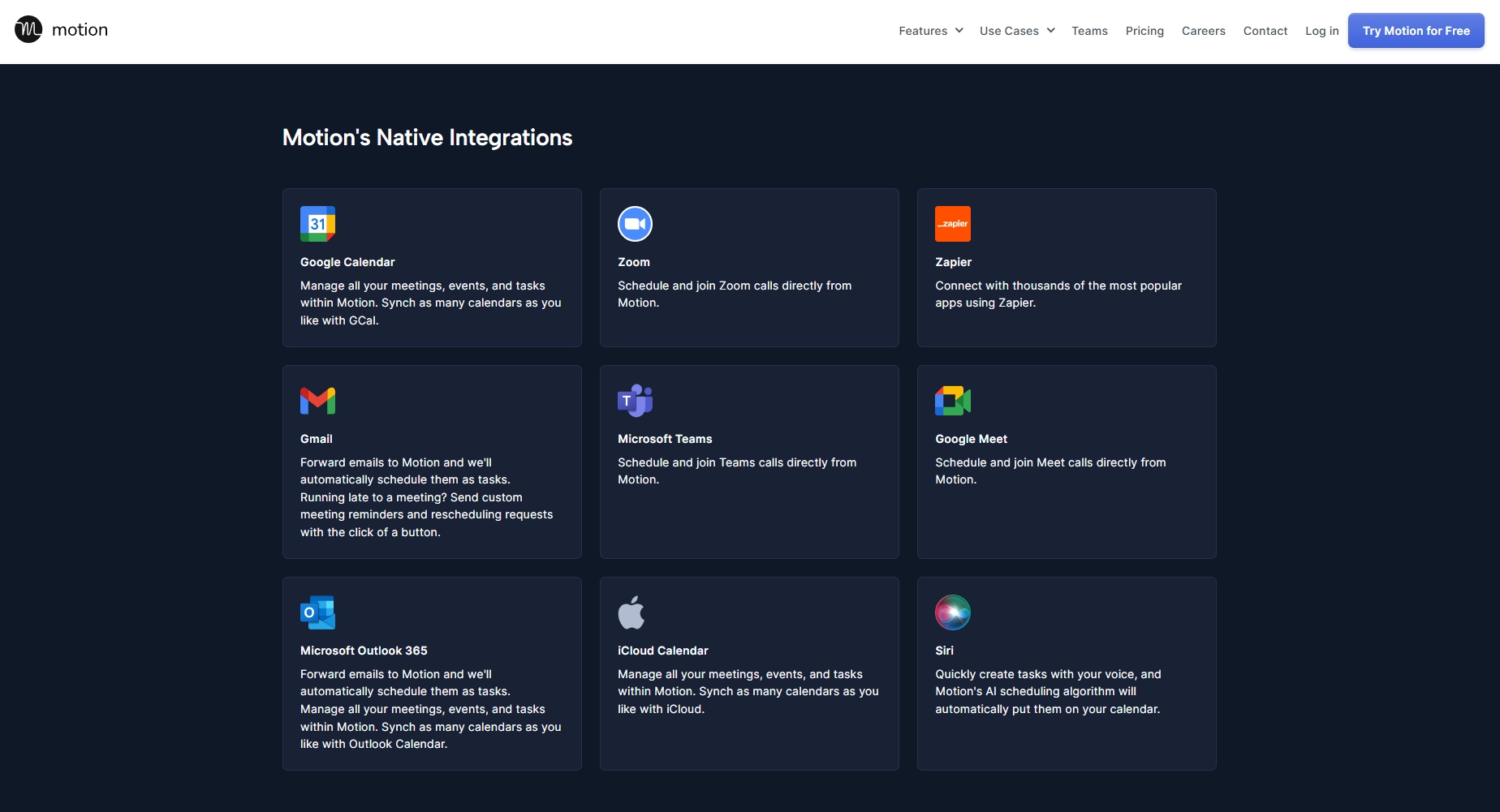Click 'like with Outlook Calendar.' text

[373, 744]
